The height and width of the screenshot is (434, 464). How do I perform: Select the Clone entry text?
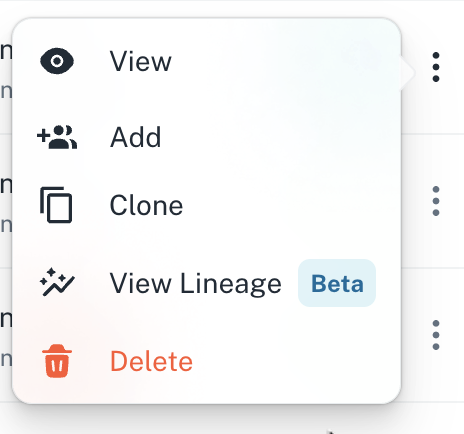pyautogui.click(x=146, y=205)
